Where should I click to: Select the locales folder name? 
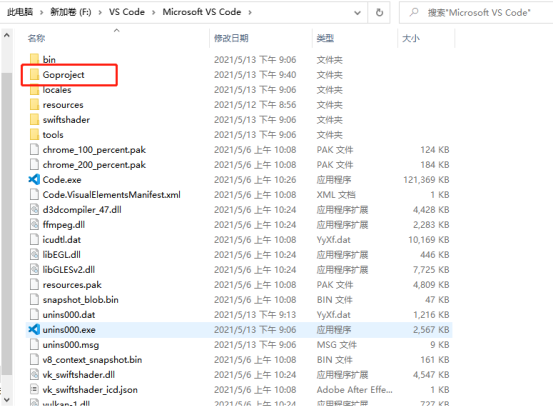[x=57, y=90]
